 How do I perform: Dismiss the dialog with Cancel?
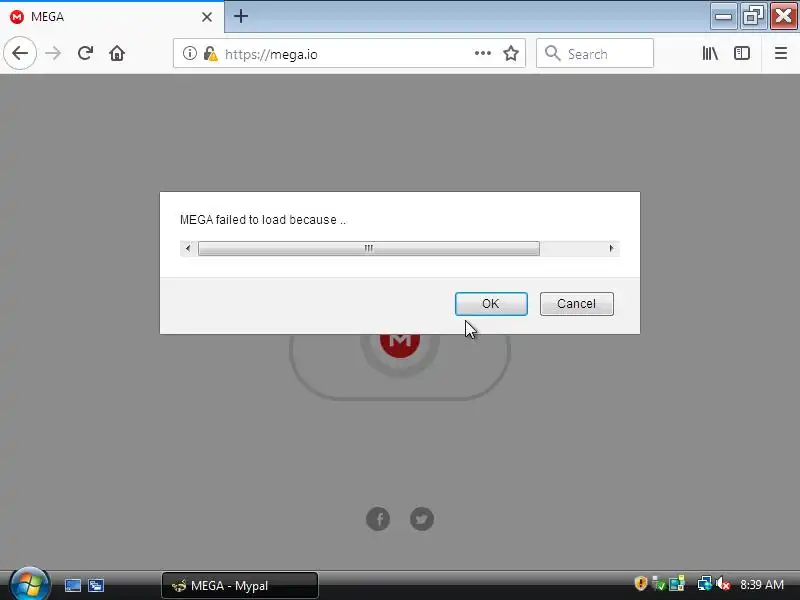(577, 304)
